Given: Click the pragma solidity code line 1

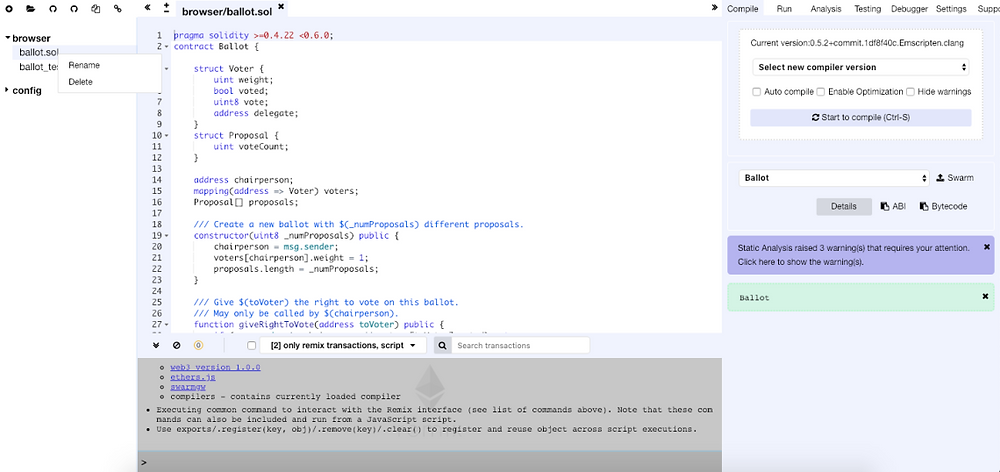Looking at the screenshot, I should [253, 36].
